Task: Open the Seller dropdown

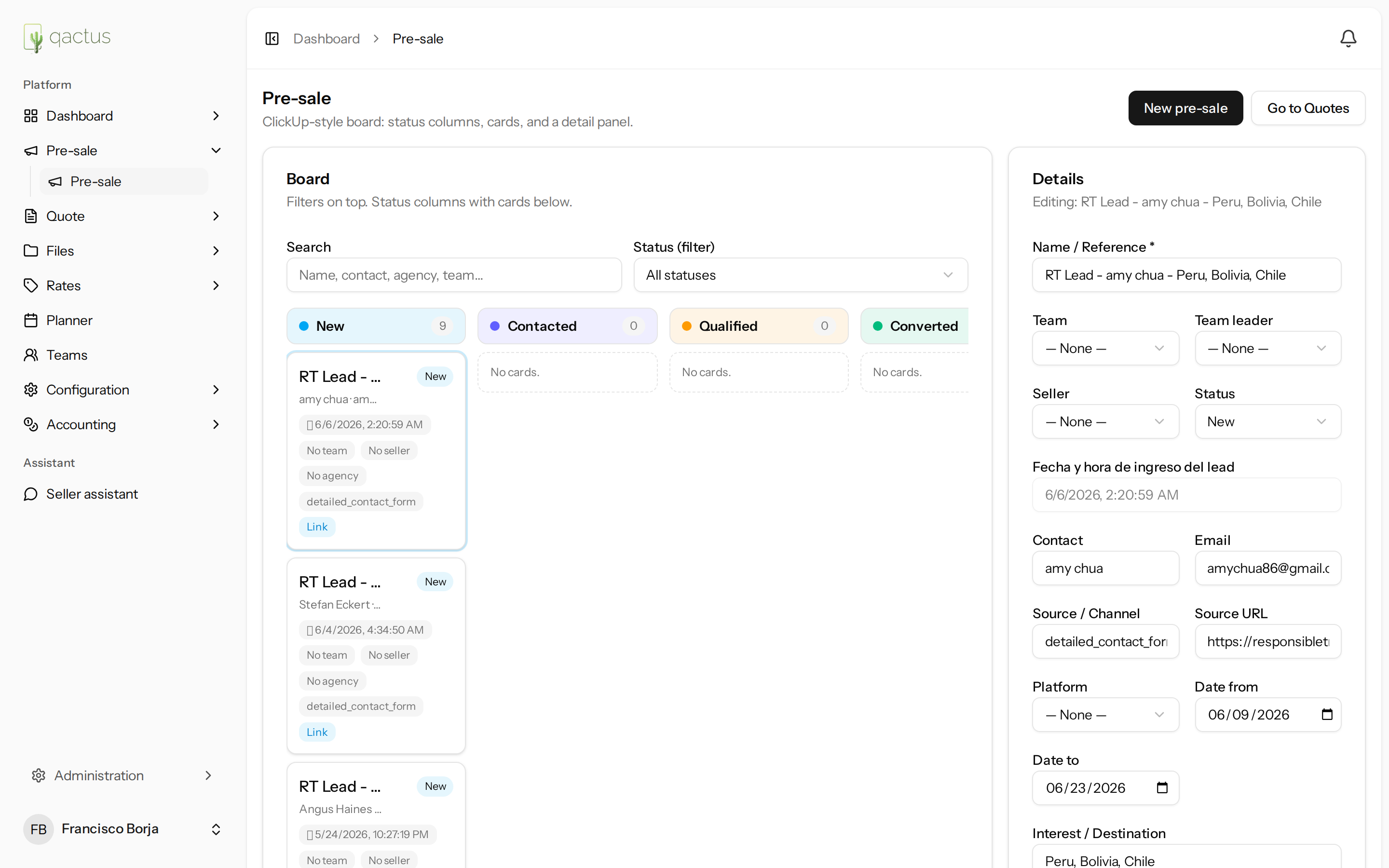Action: tap(1105, 421)
